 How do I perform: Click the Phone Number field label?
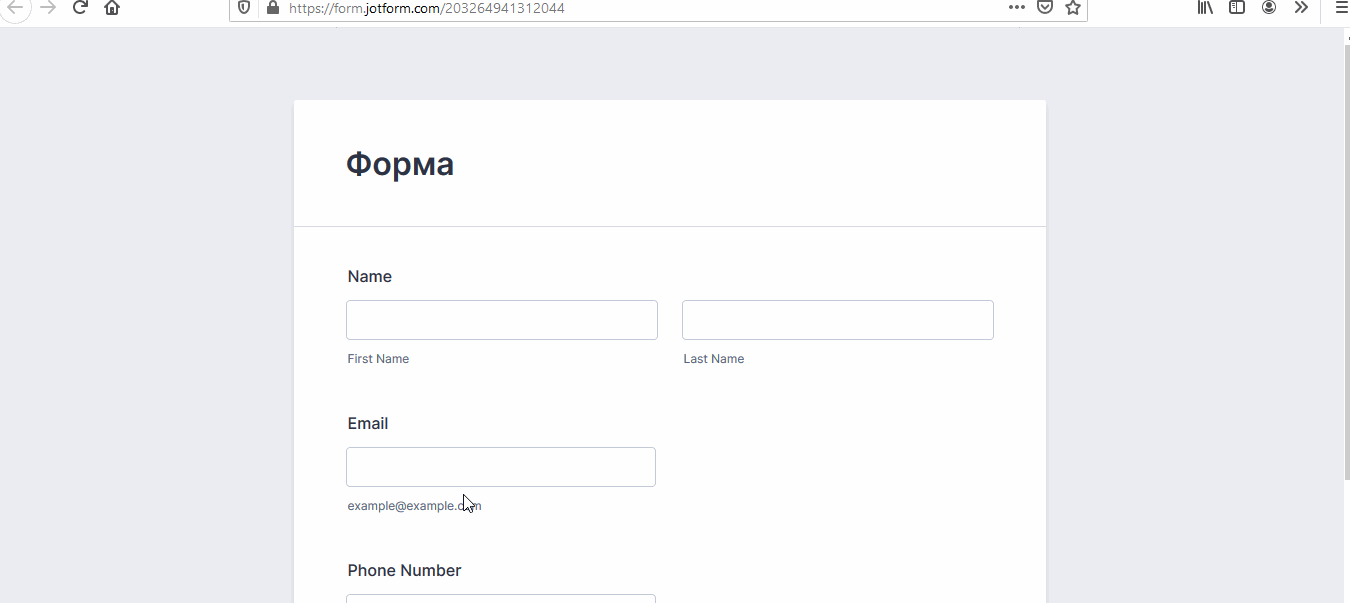404,570
